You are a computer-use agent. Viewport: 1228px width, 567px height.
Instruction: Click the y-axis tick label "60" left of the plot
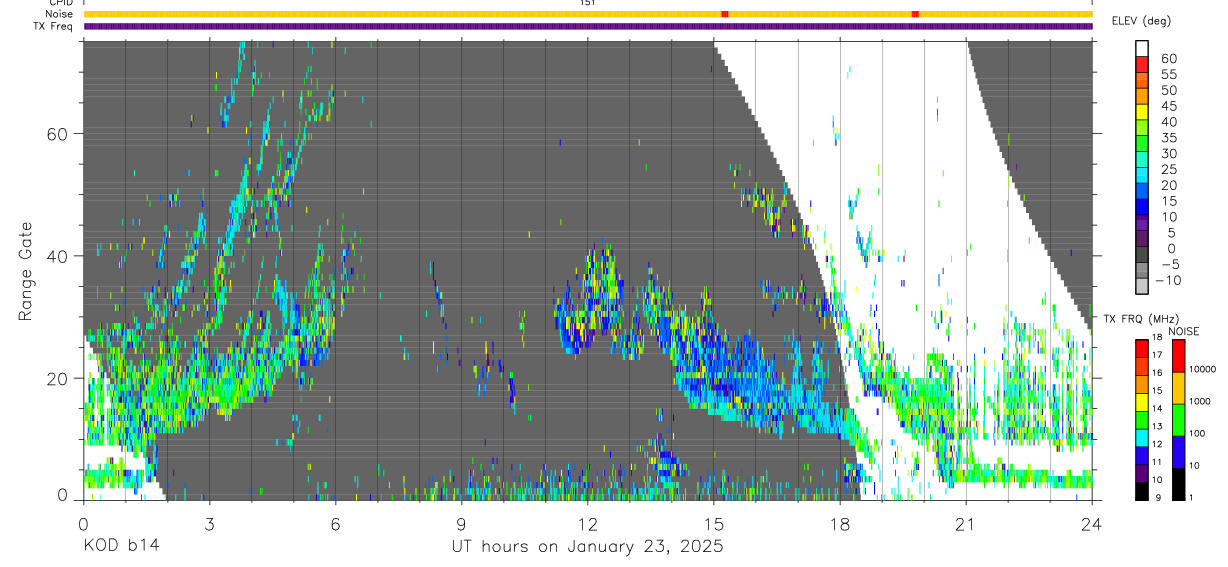(58, 134)
